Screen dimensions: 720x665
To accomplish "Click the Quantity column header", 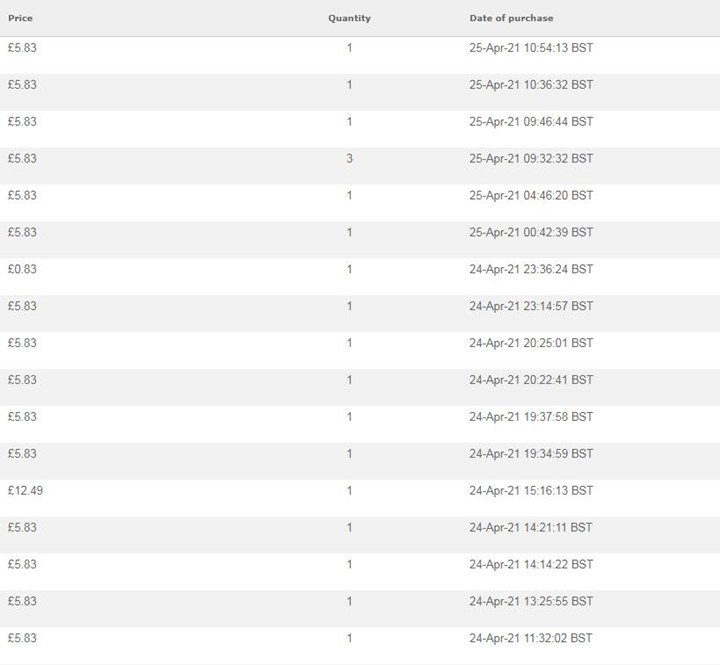I will coord(349,18).
